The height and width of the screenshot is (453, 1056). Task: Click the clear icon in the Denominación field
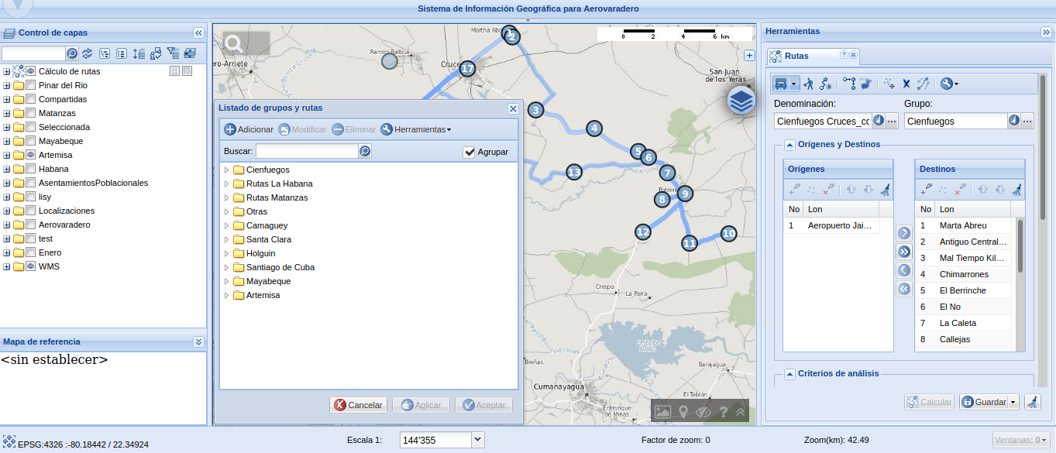[878, 121]
